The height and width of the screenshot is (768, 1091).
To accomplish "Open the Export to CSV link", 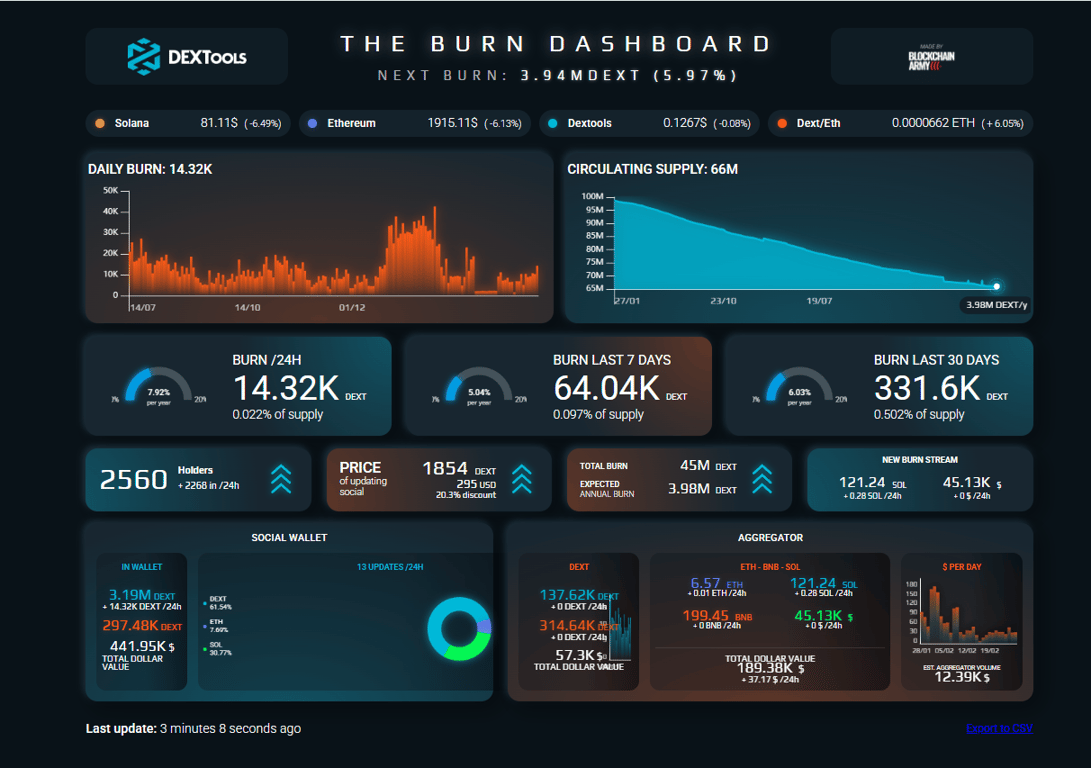I will (999, 728).
